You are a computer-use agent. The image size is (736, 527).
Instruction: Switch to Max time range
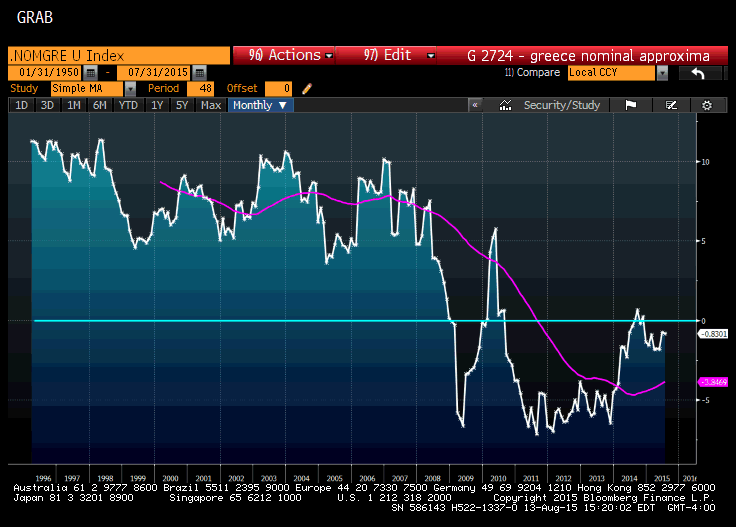[x=211, y=105]
